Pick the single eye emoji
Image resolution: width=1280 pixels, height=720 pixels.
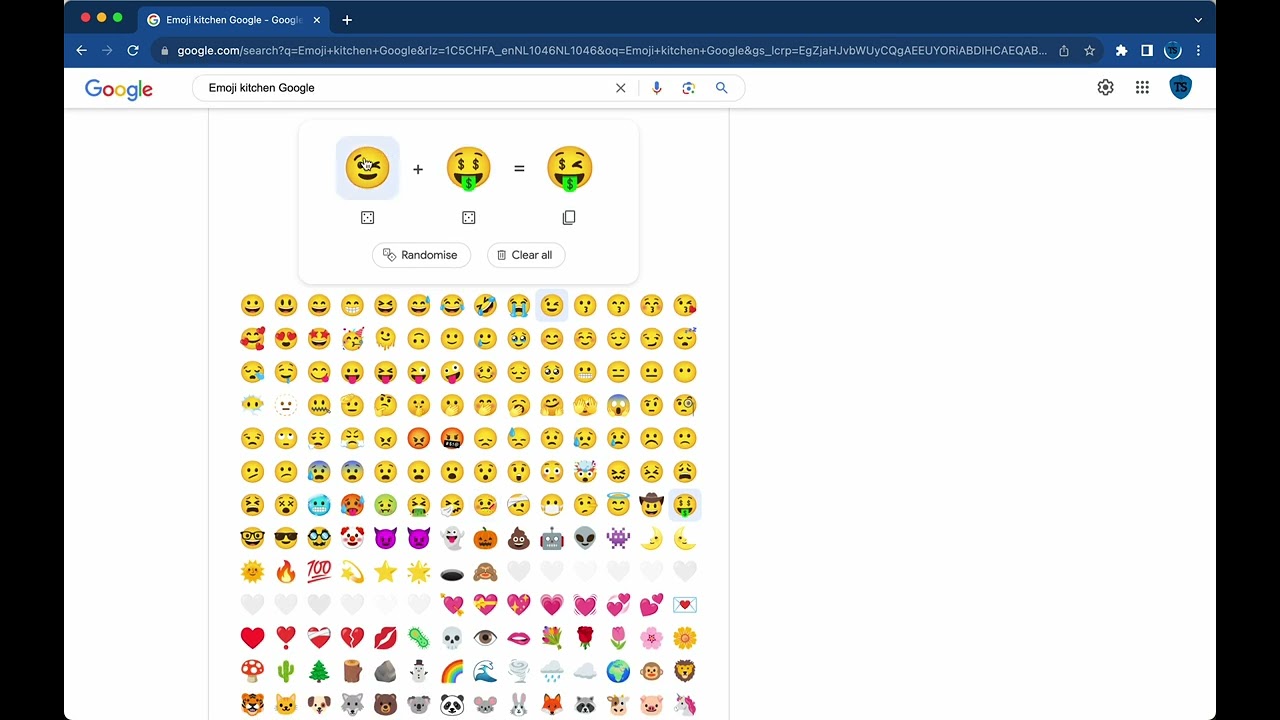pyautogui.click(x=485, y=638)
